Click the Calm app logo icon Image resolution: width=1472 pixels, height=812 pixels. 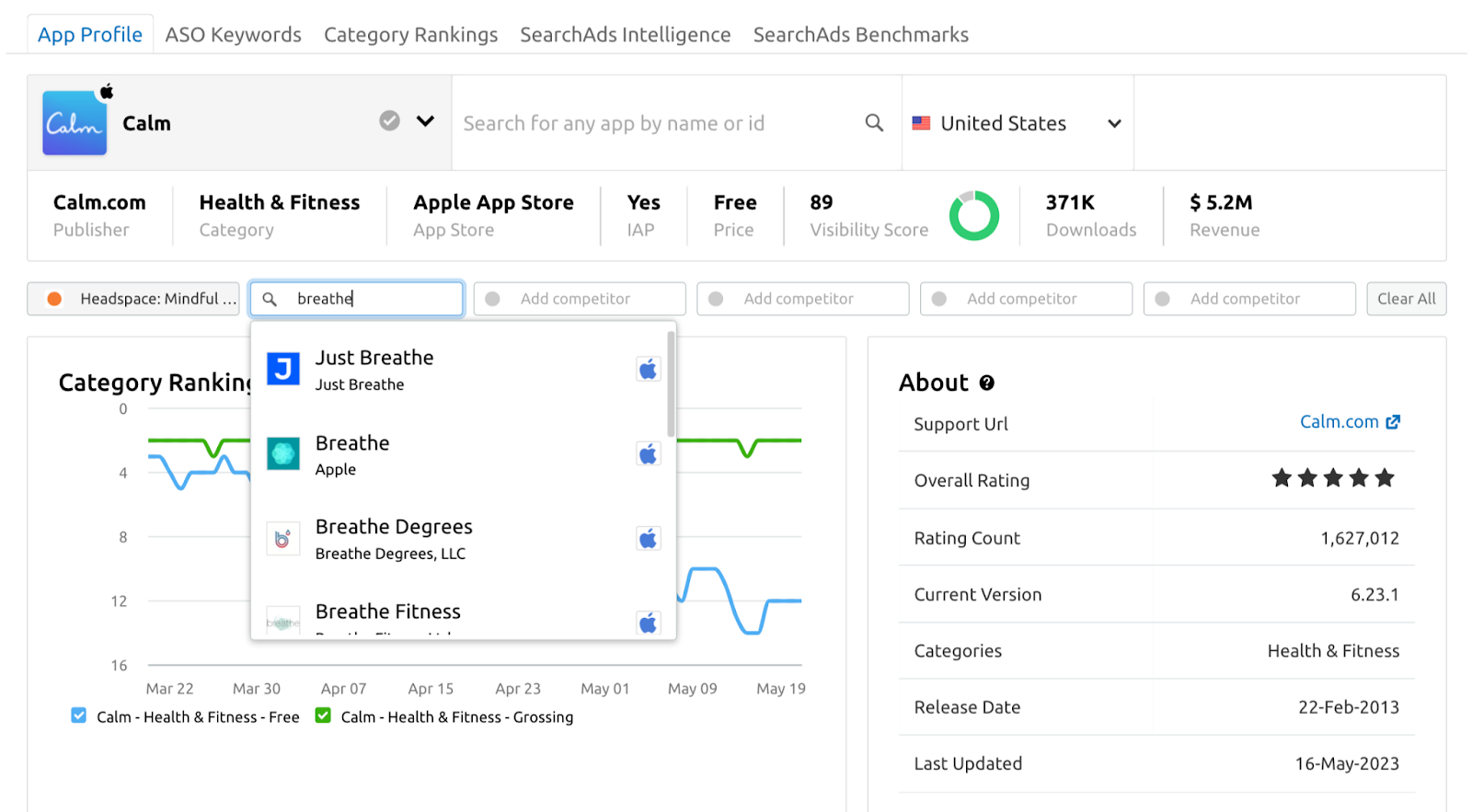tap(75, 122)
